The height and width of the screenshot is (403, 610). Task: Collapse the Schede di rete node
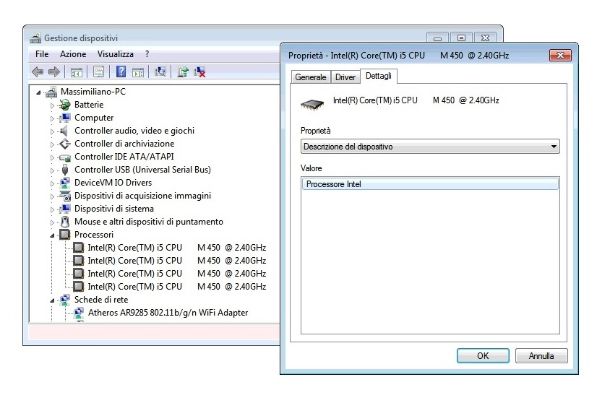(x=52, y=300)
